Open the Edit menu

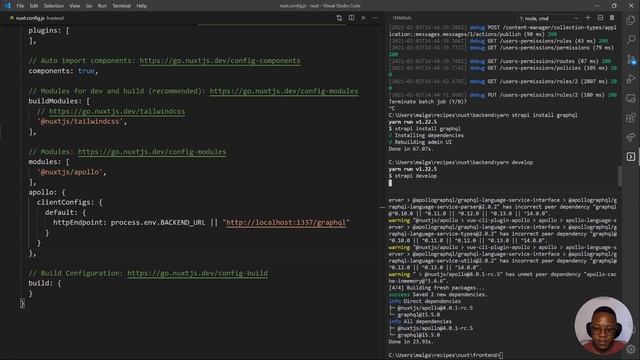click(34, 6)
